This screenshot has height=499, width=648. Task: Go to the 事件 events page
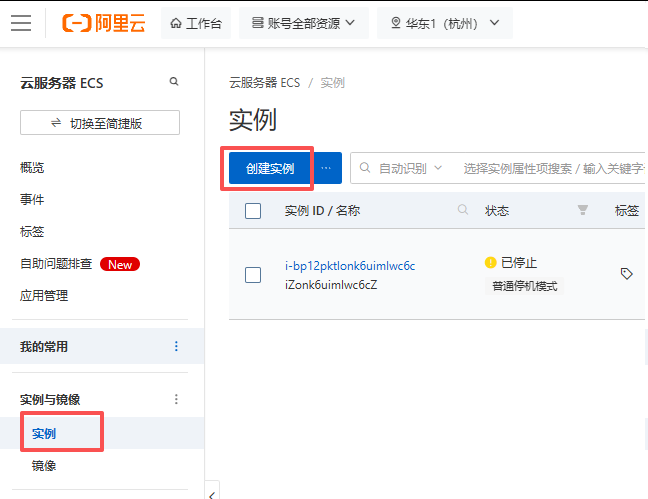tap(32, 200)
